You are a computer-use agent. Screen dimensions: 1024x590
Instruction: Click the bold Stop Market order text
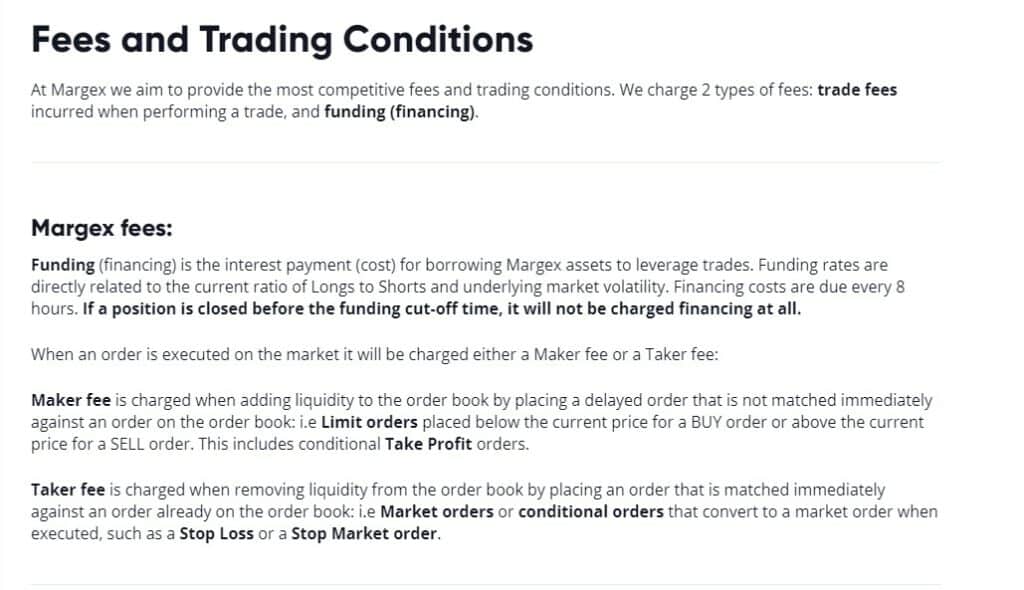coord(364,534)
